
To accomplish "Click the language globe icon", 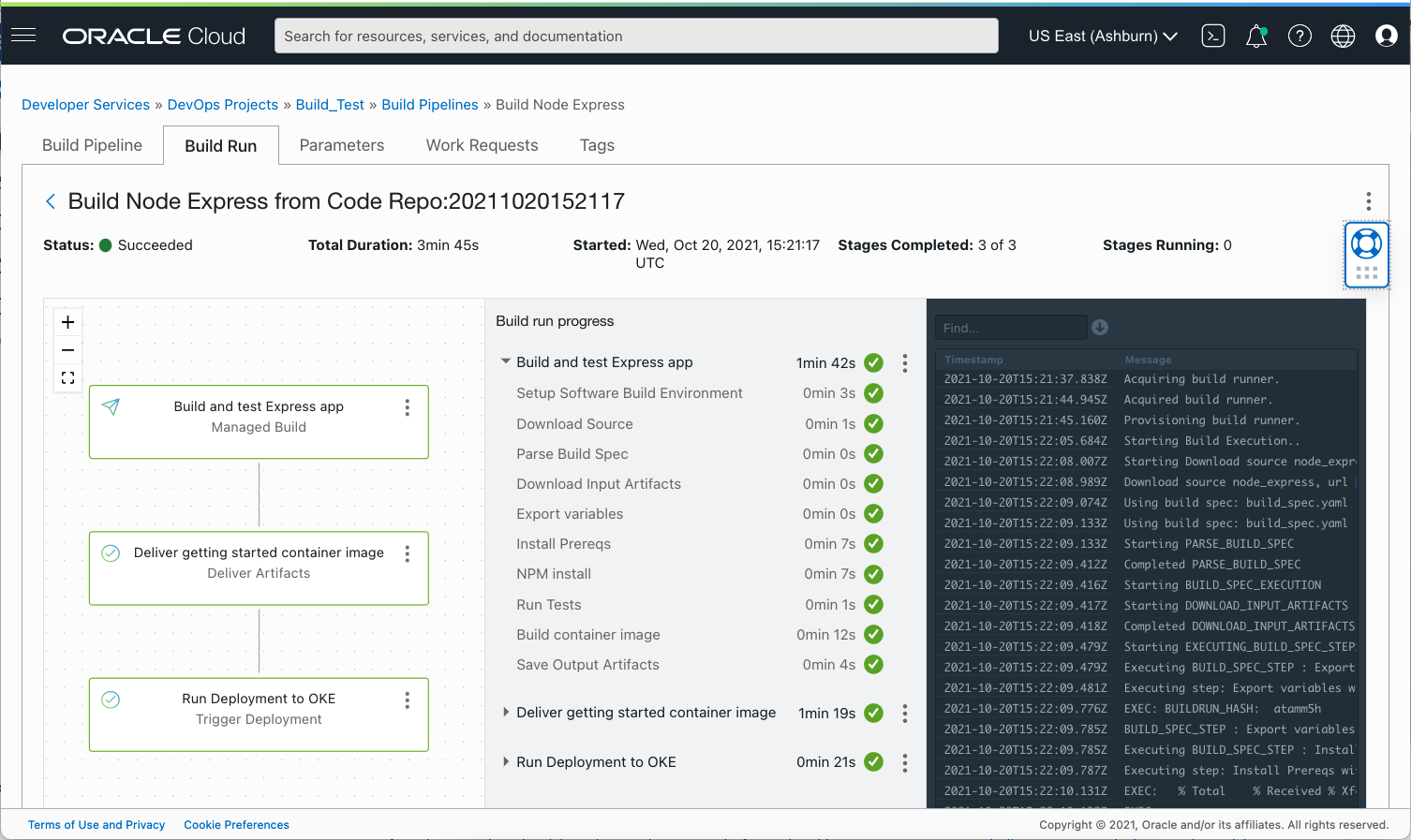I will point(1343,36).
